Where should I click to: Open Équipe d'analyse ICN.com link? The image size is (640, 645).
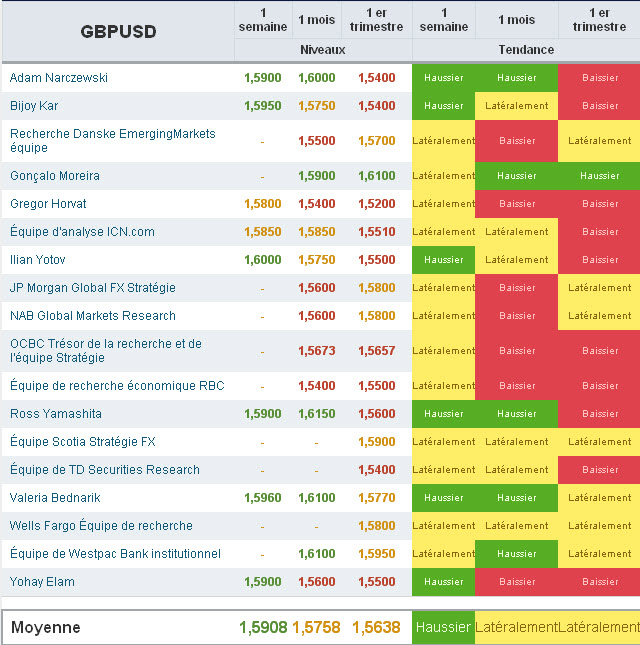coord(82,232)
